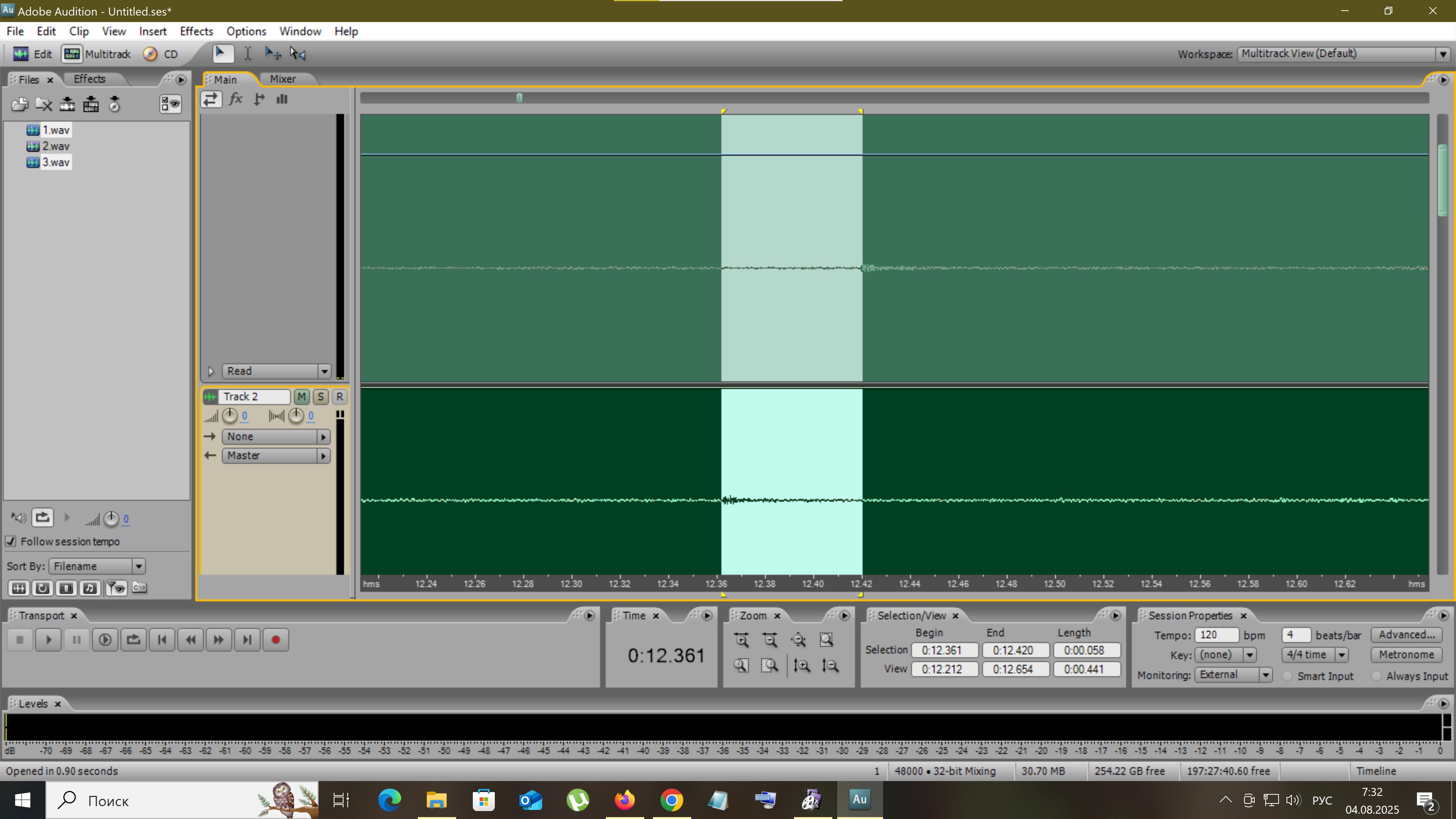The image size is (1456, 819).
Task: Click the Record button in Transport
Action: click(275, 640)
